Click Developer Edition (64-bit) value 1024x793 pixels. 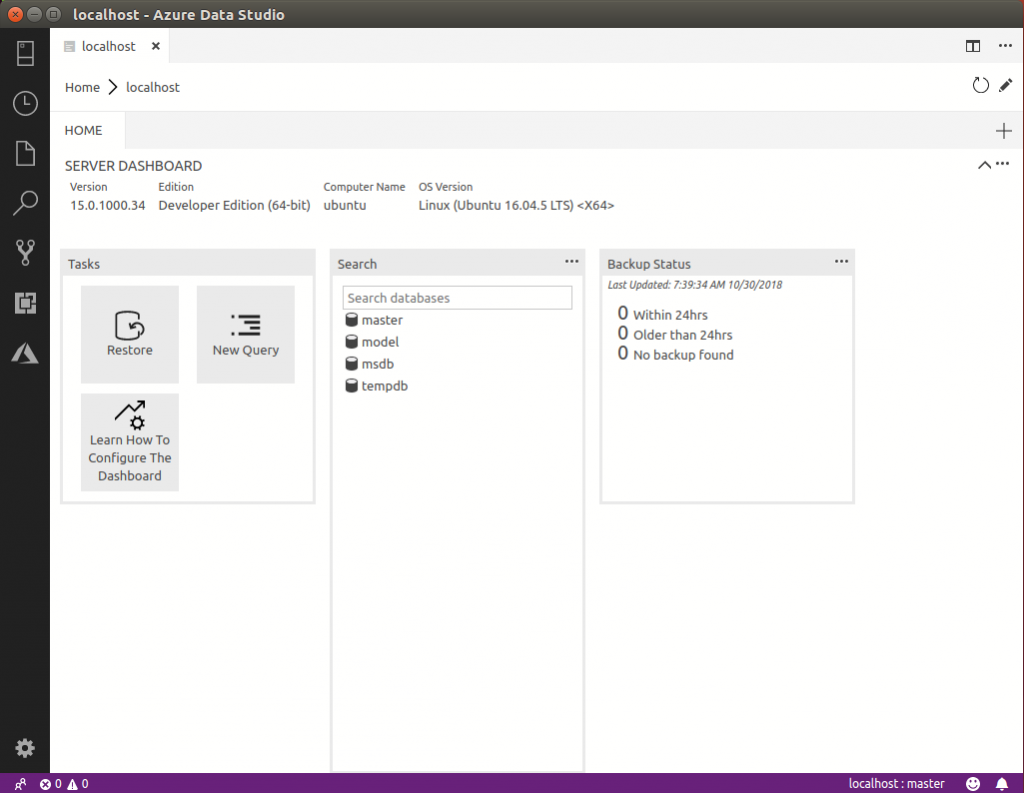pos(234,205)
